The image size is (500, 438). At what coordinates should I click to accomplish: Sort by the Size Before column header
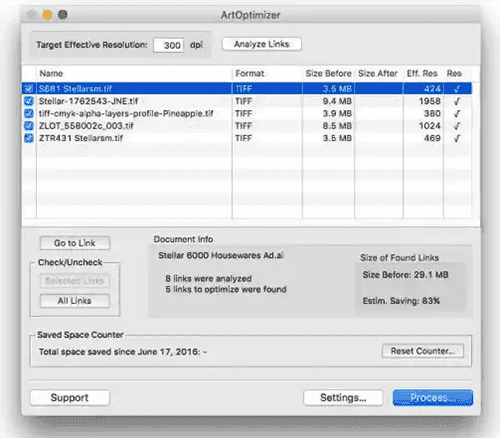[328, 74]
